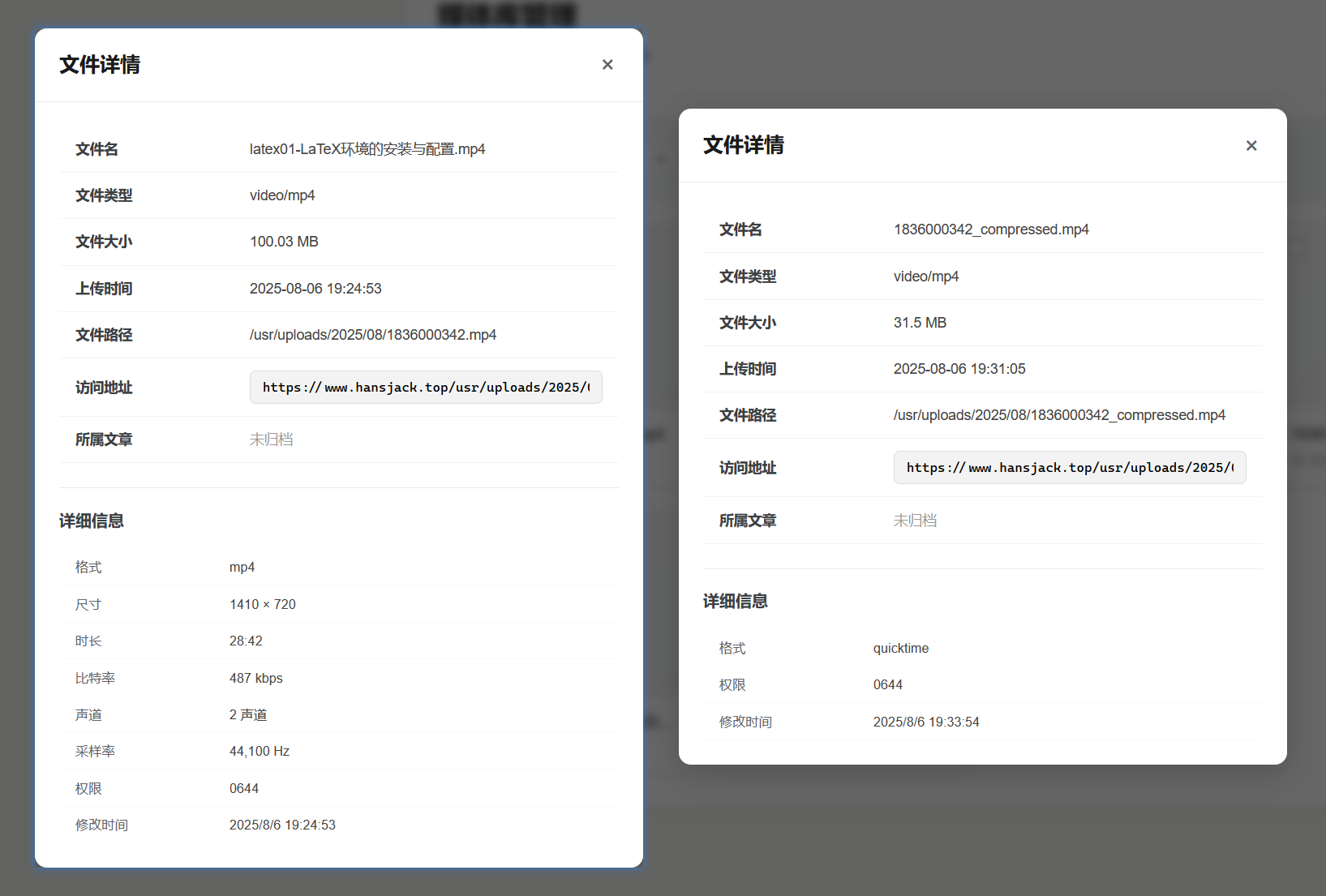
Task: Click the 100.03 MB file size value
Action: pyautogui.click(x=284, y=242)
